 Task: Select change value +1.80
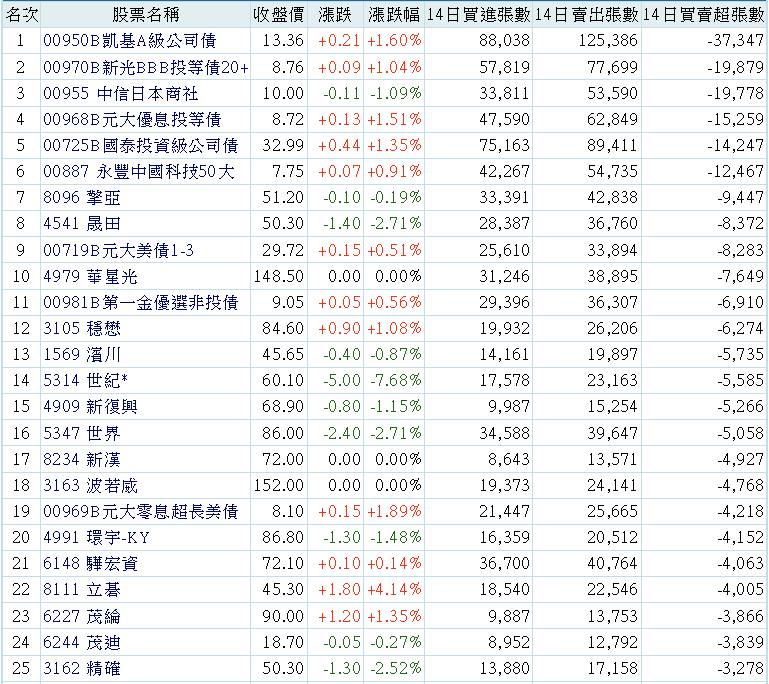click(x=339, y=589)
